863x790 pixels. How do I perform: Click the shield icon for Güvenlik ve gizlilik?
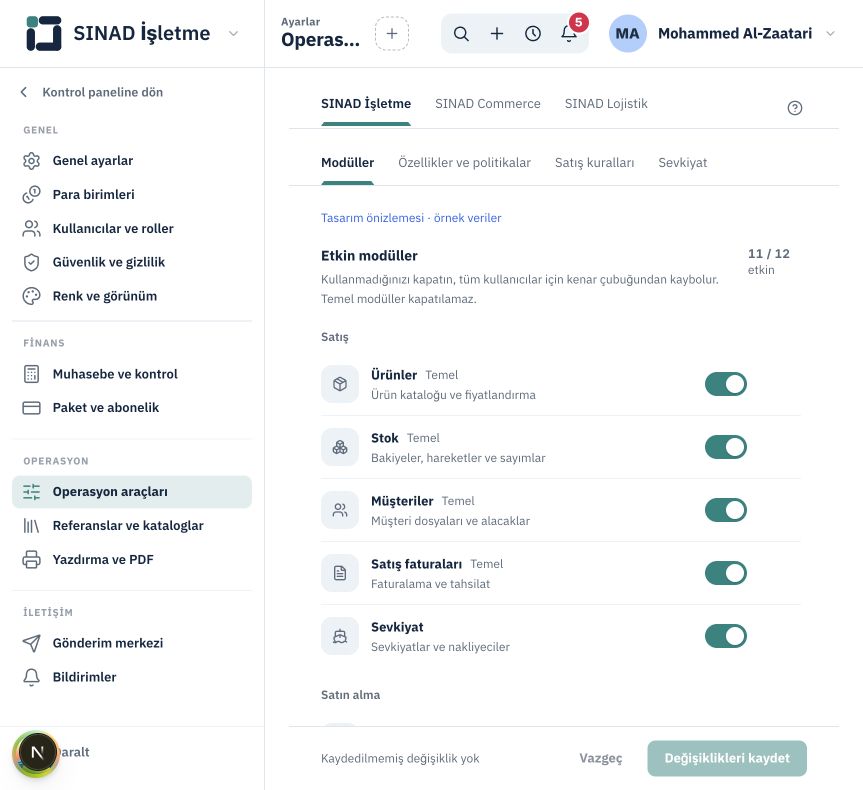click(x=31, y=262)
